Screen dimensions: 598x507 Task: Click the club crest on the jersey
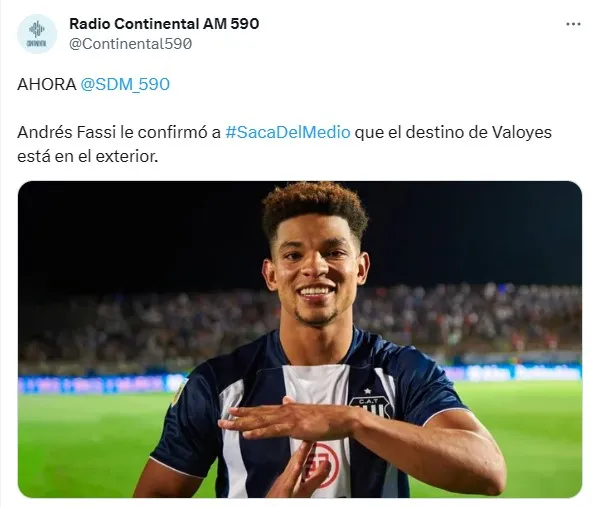370,403
